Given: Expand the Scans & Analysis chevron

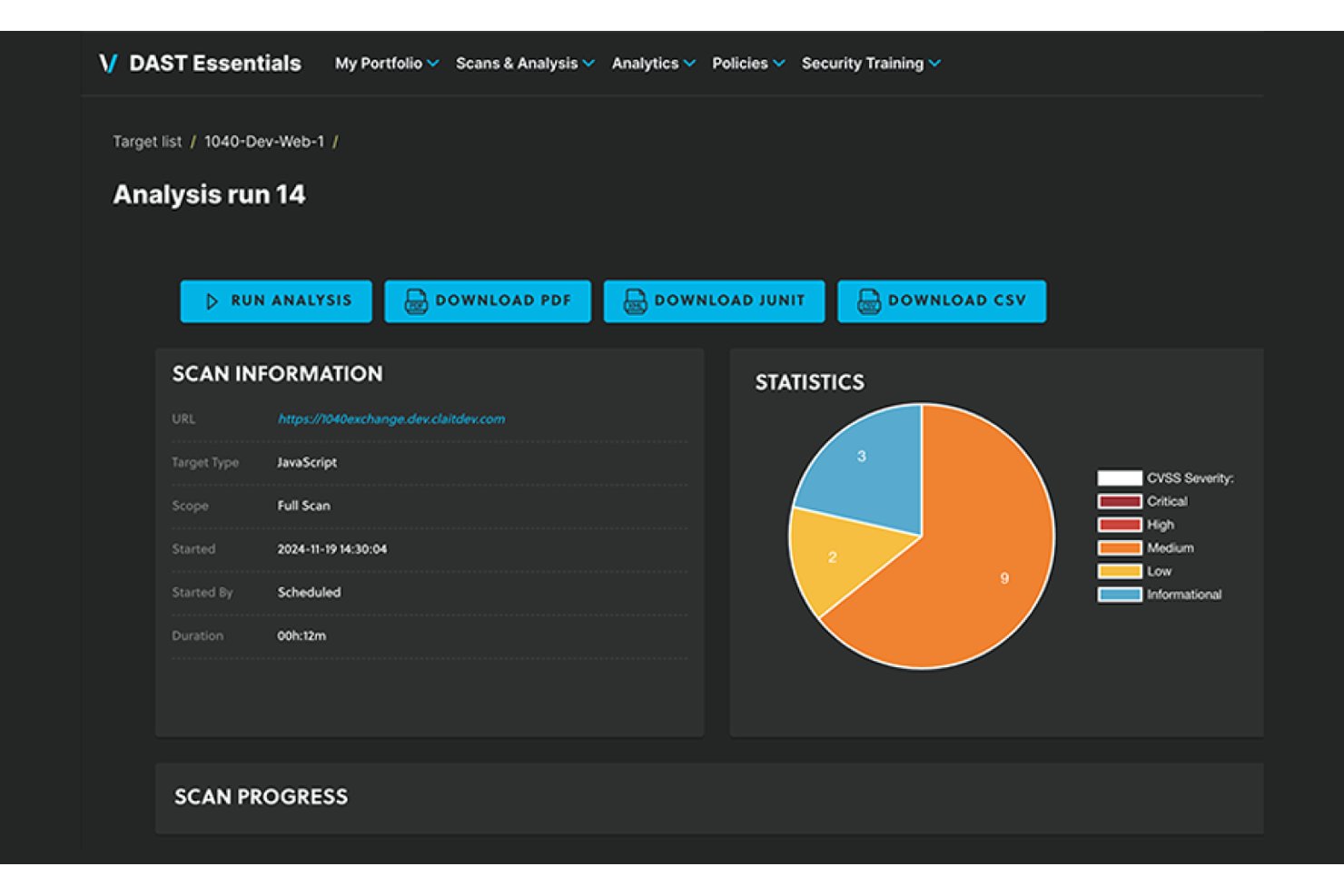Looking at the screenshot, I should pos(588,64).
